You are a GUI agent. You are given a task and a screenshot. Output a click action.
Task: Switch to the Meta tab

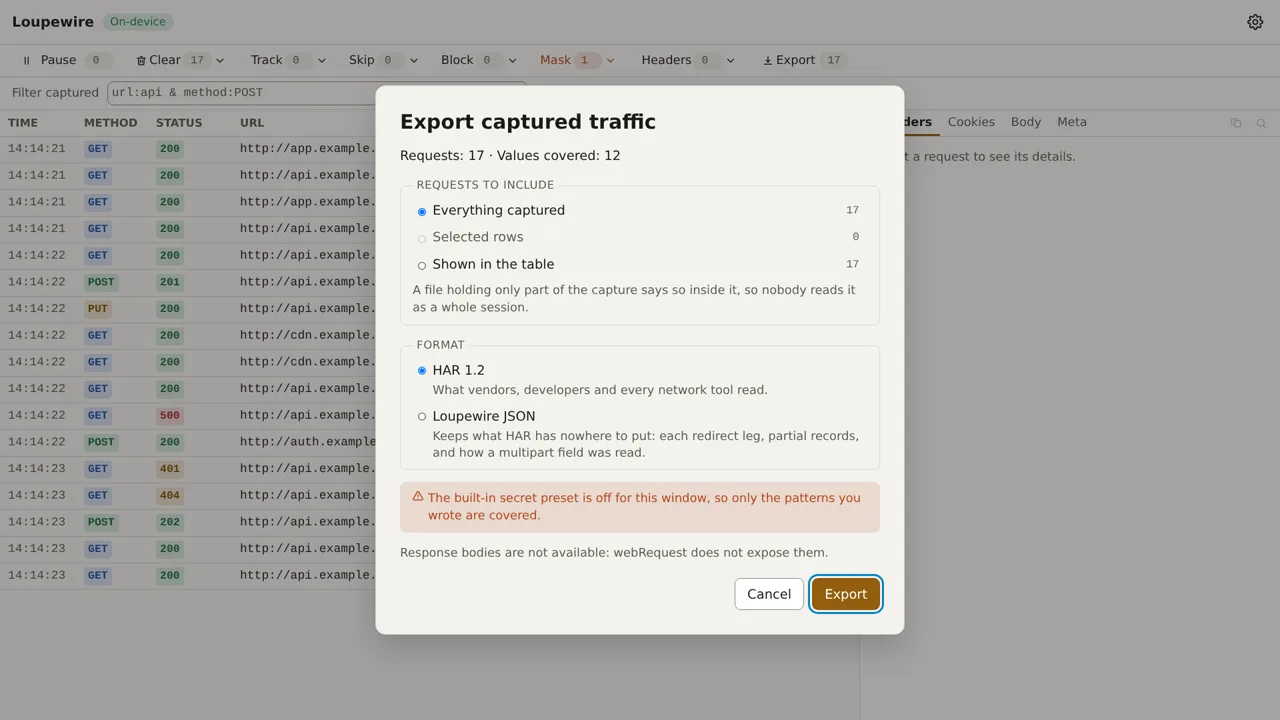click(1072, 122)
